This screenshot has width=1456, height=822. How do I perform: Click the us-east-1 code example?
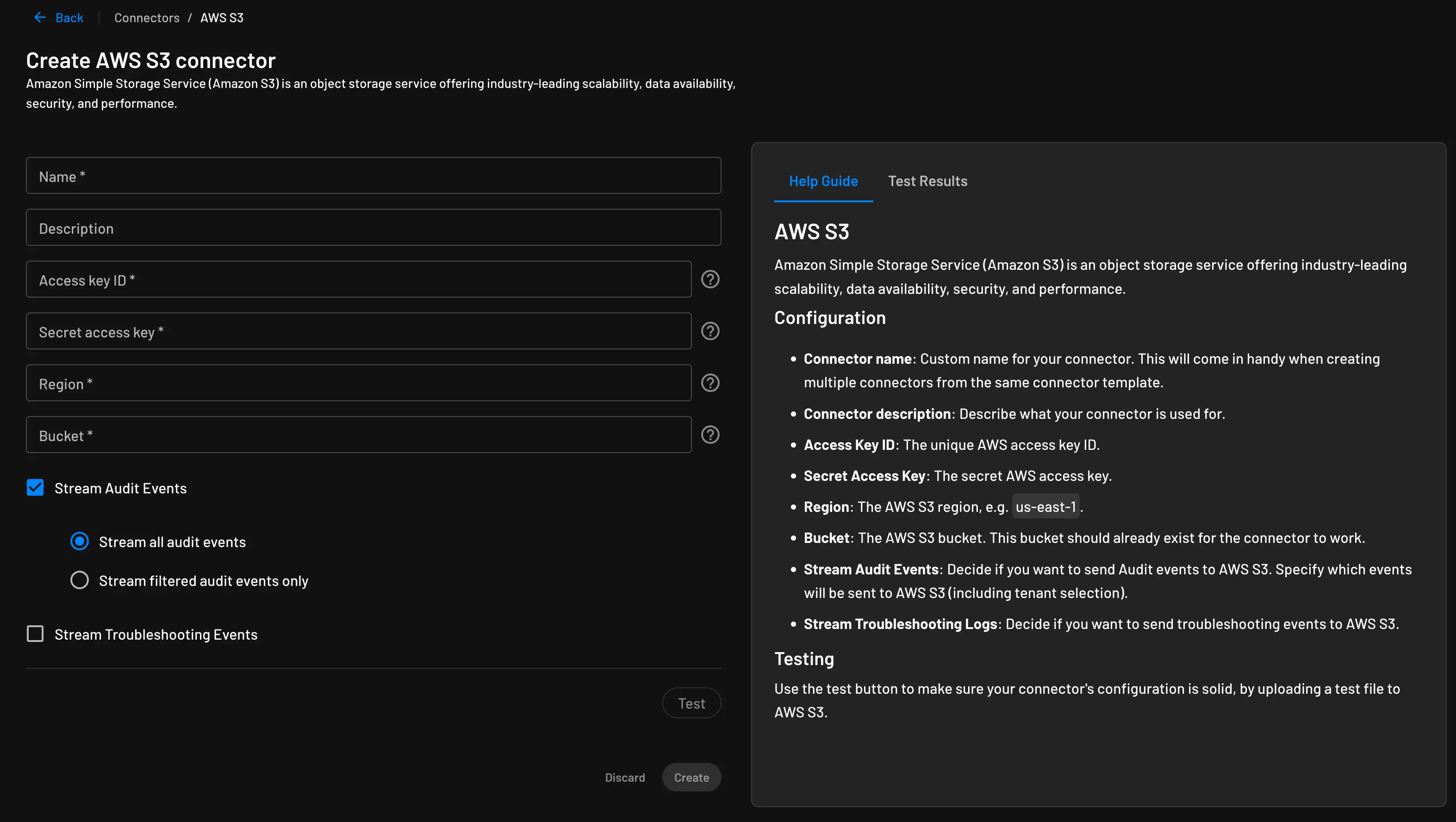[1045, 506]
